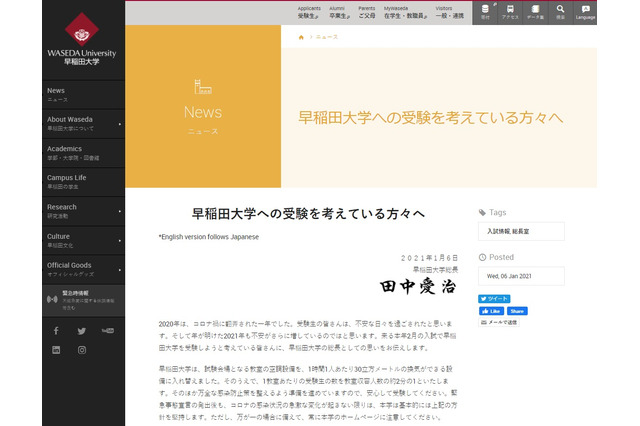Expand the About Waseda submenu arrow
The image size is (640, 426).
click(120, 124)
